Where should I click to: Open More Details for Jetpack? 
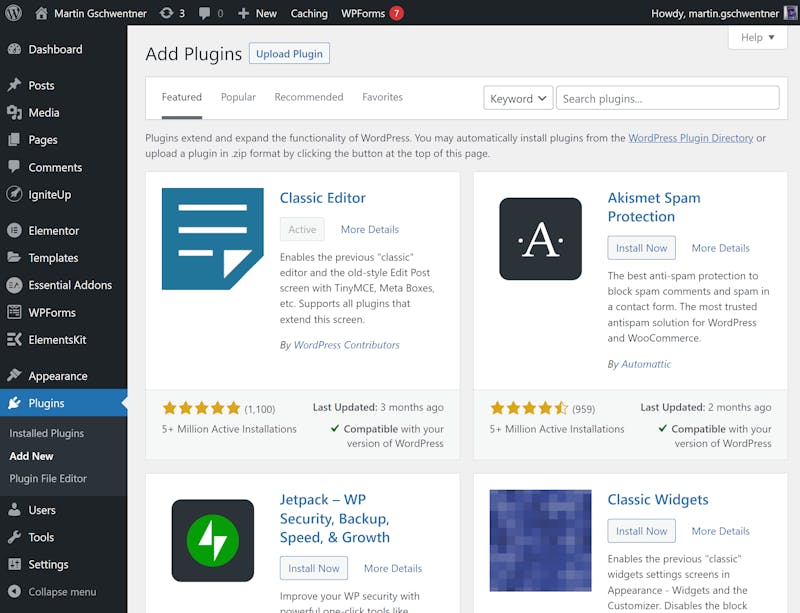click(x=393, y=569)
